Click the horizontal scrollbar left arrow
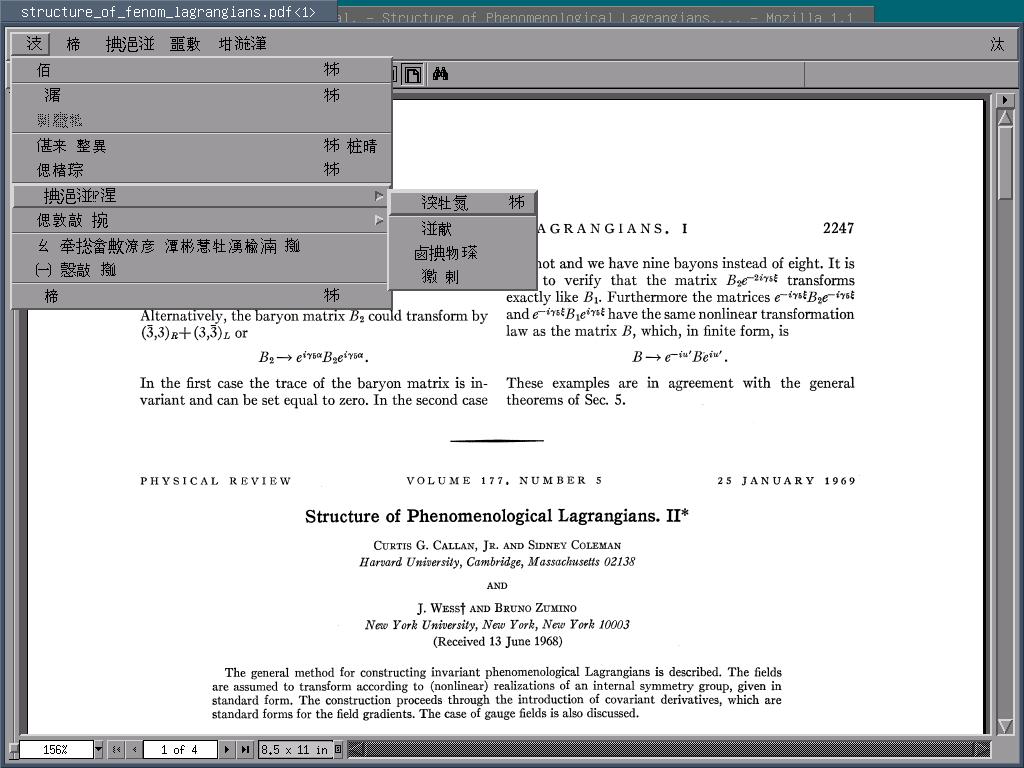Screen dimensions: 1024x768 coord(356,749)
